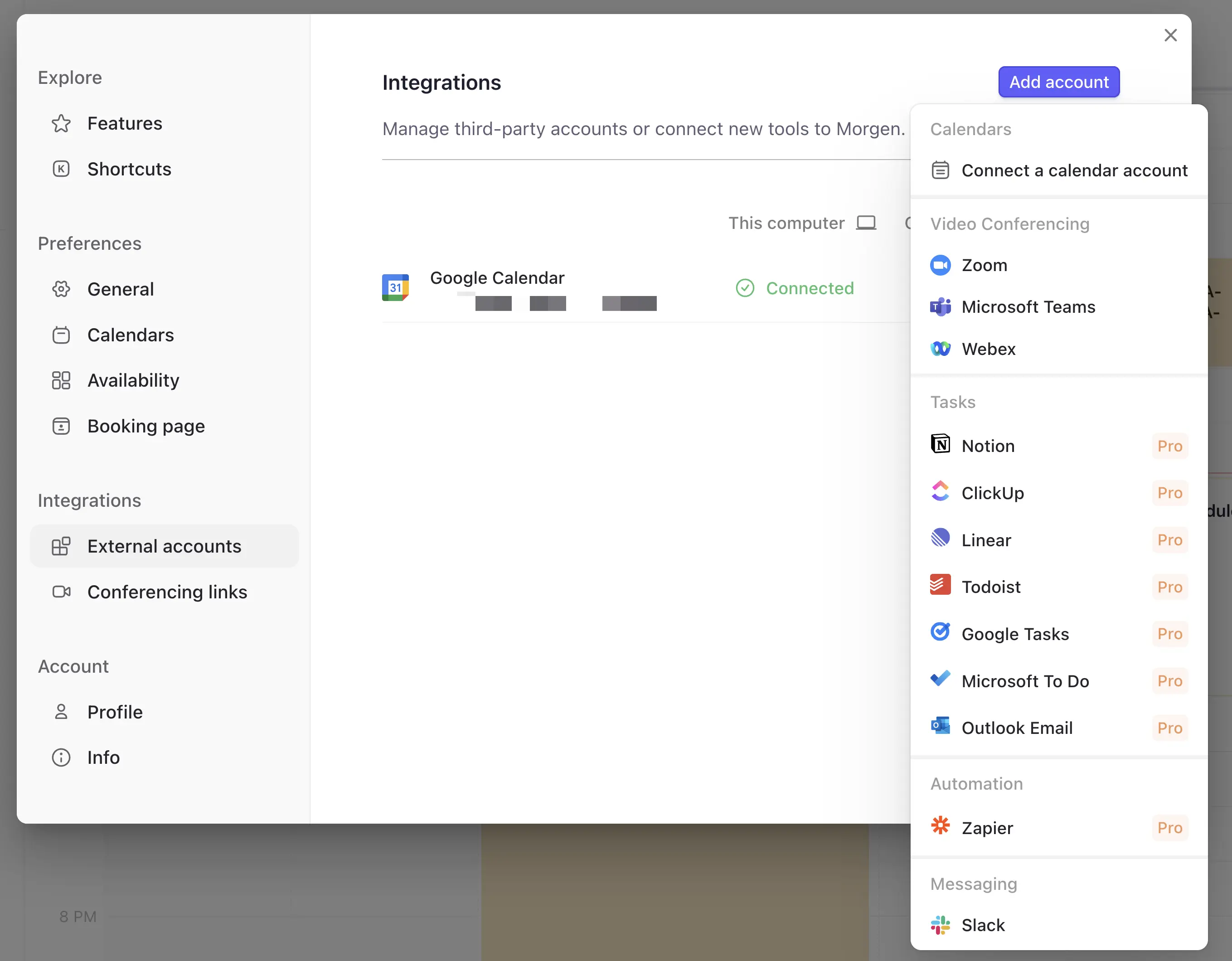Click the Todoist logo icon
Screen dimensions: 1232x961
pyautogui.click(x=941, y=585)
